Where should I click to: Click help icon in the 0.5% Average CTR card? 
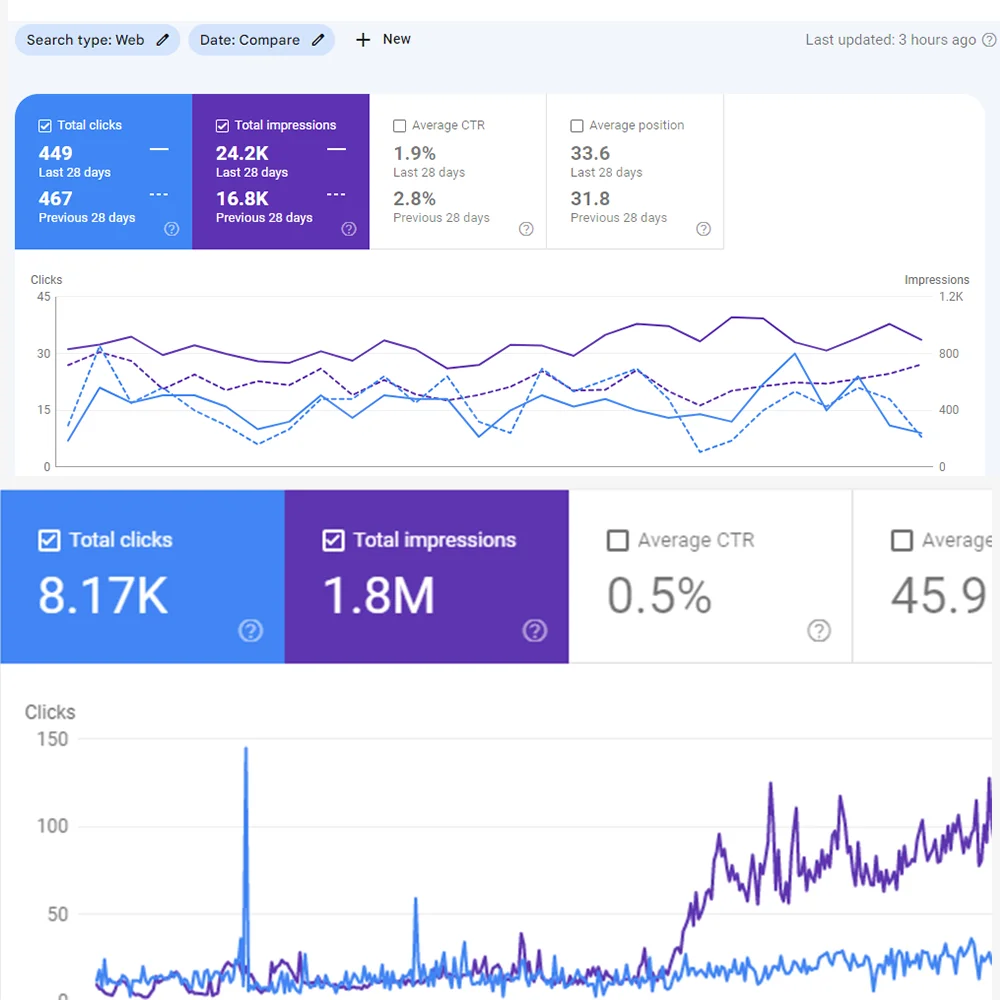(819, 630)
